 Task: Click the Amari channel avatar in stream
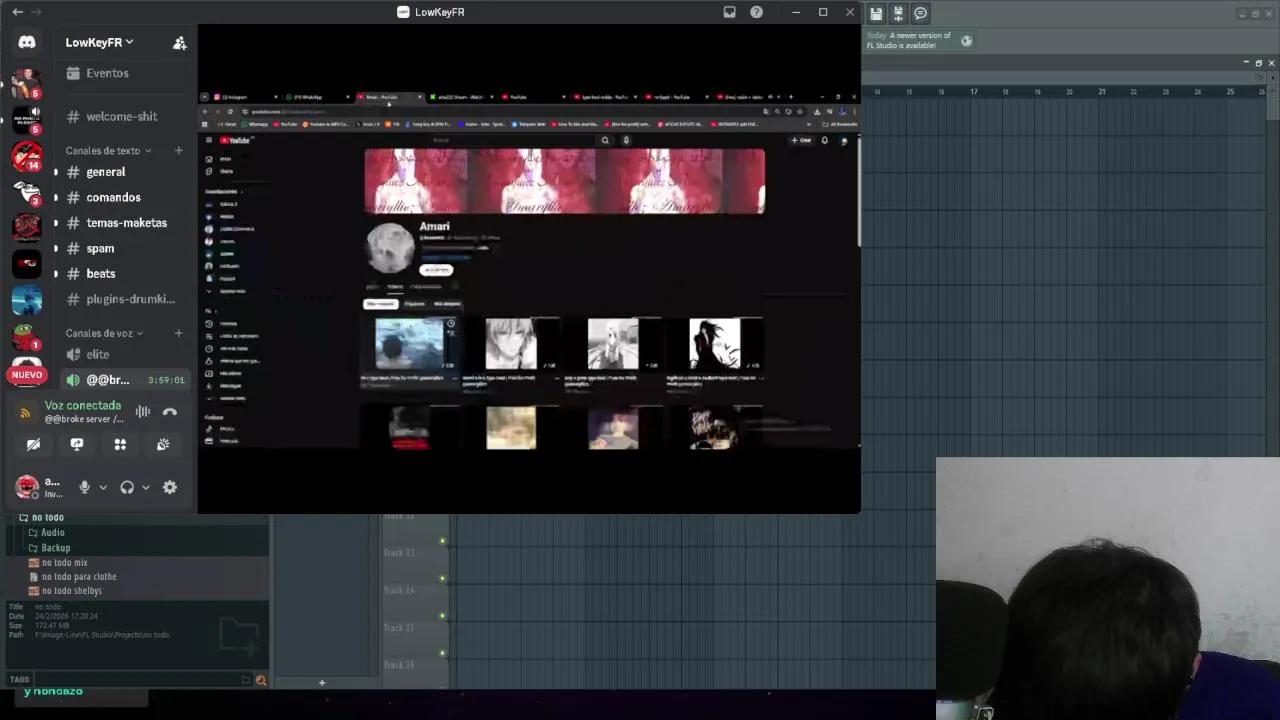pos(390,246)
